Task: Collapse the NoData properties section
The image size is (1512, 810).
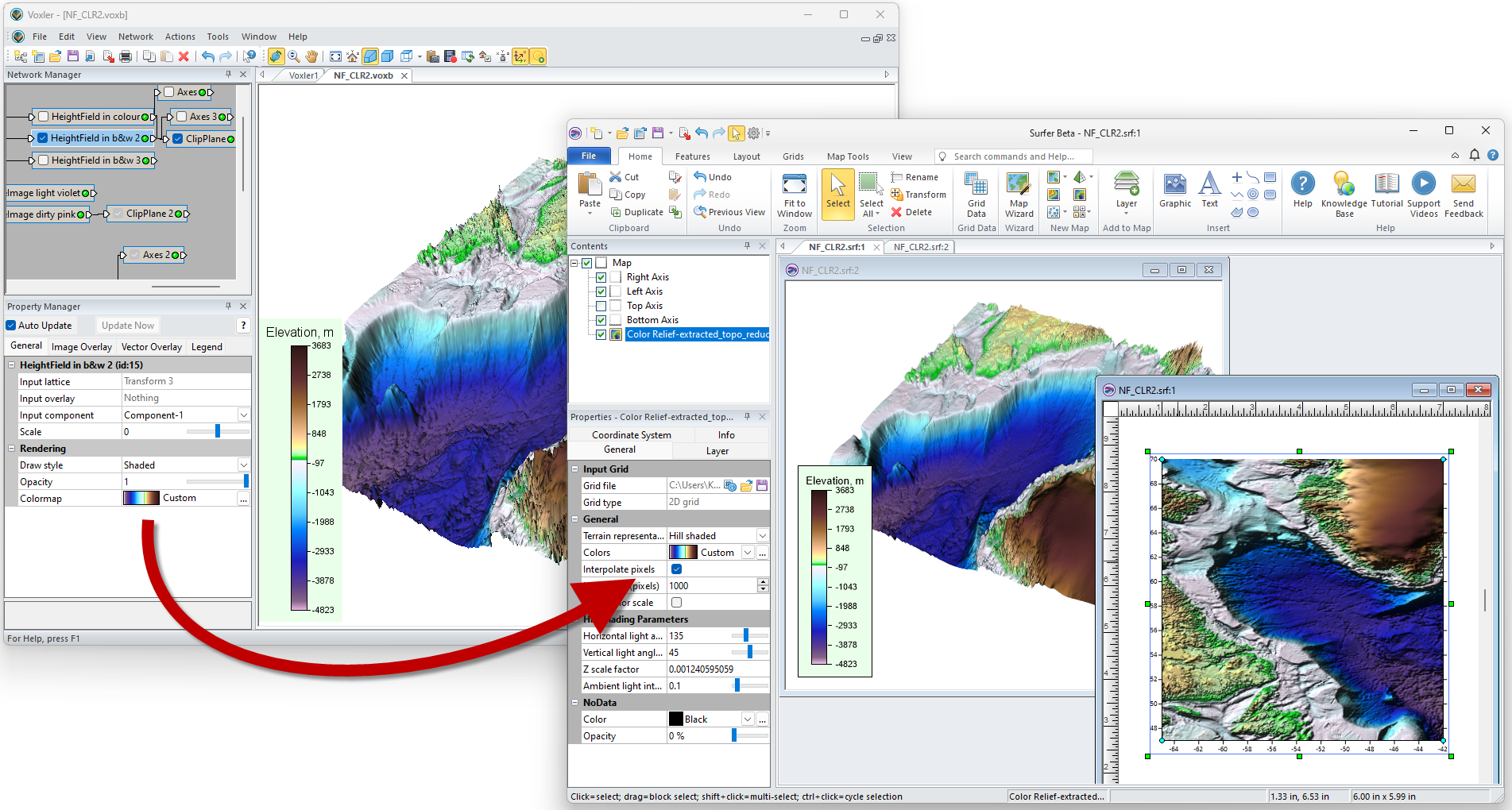Action: 575,703
